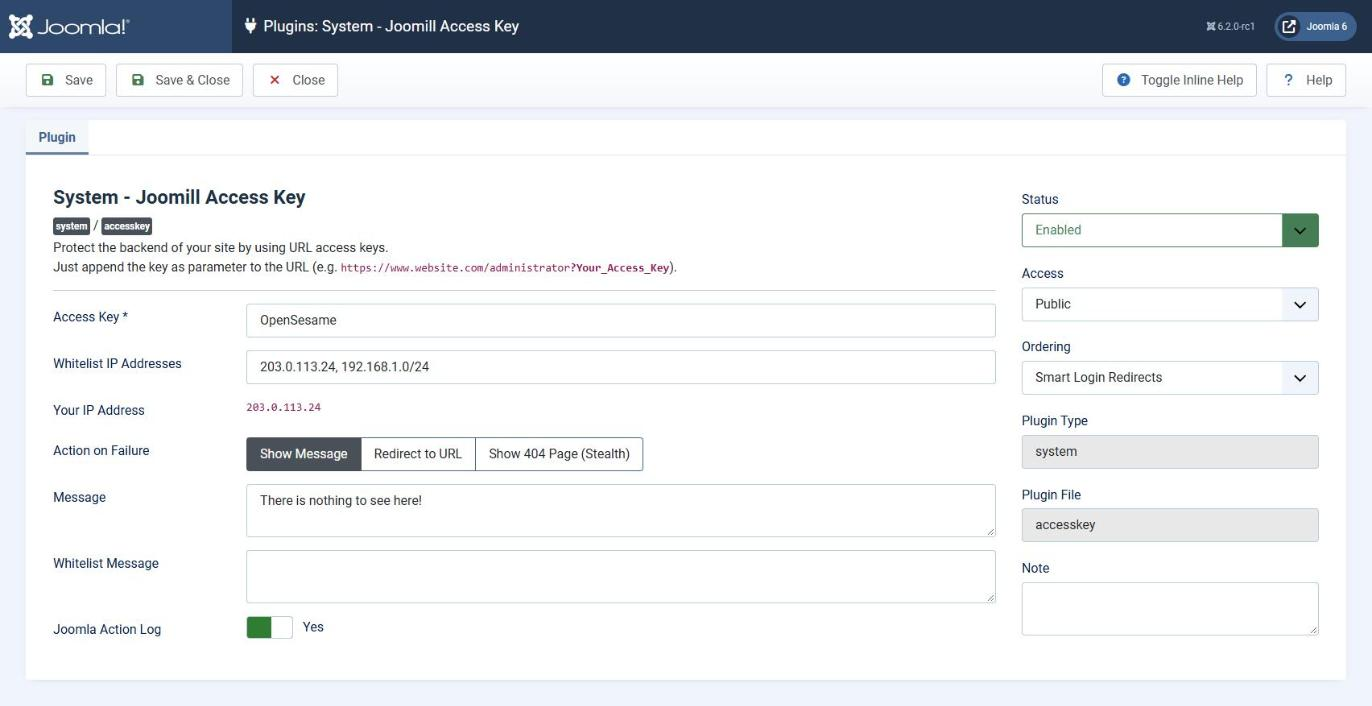Select Show Message failure action
Screen dimensions: 1372x706
pos(303,454)
